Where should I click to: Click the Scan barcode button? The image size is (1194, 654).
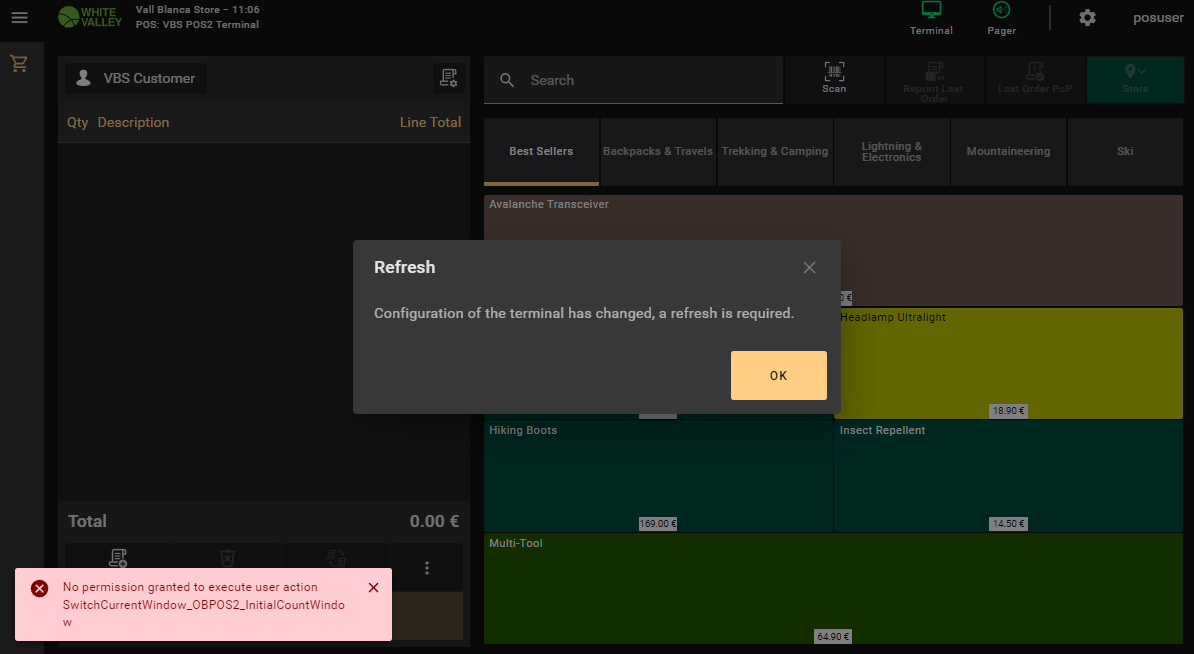(x=834, y=79)
